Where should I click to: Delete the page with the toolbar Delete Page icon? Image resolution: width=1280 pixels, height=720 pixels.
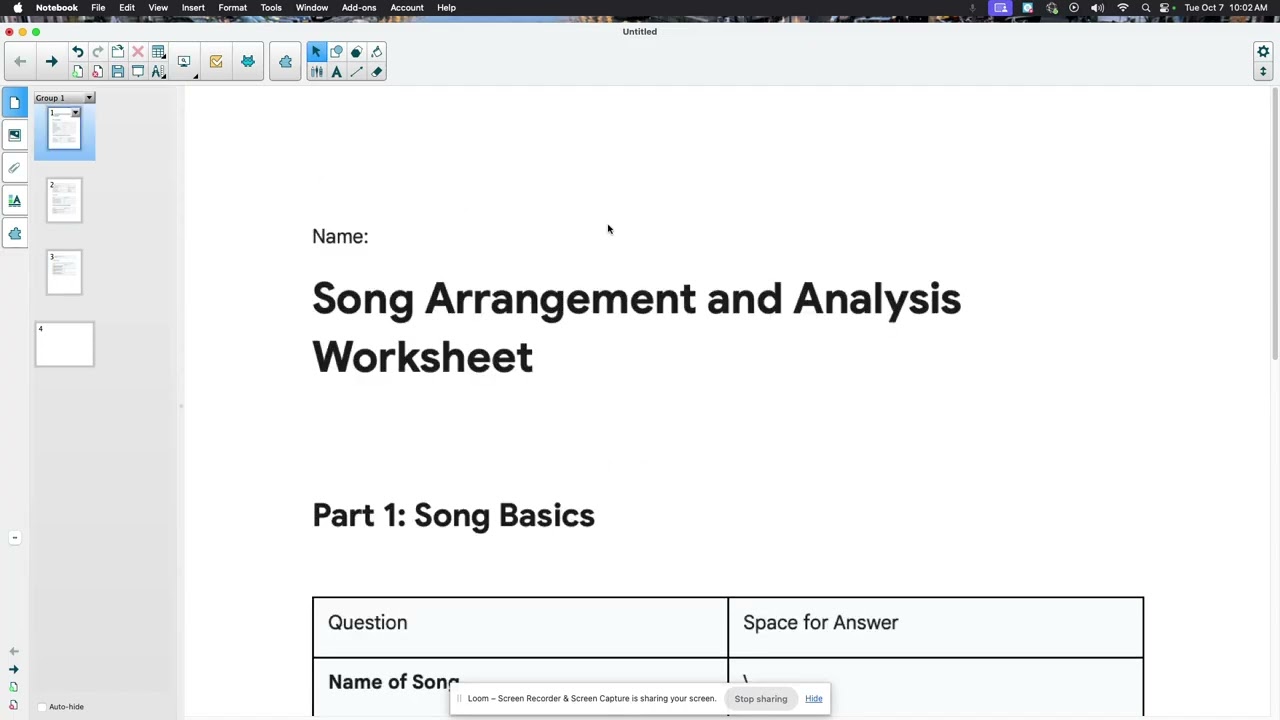(x=97, y=72)
